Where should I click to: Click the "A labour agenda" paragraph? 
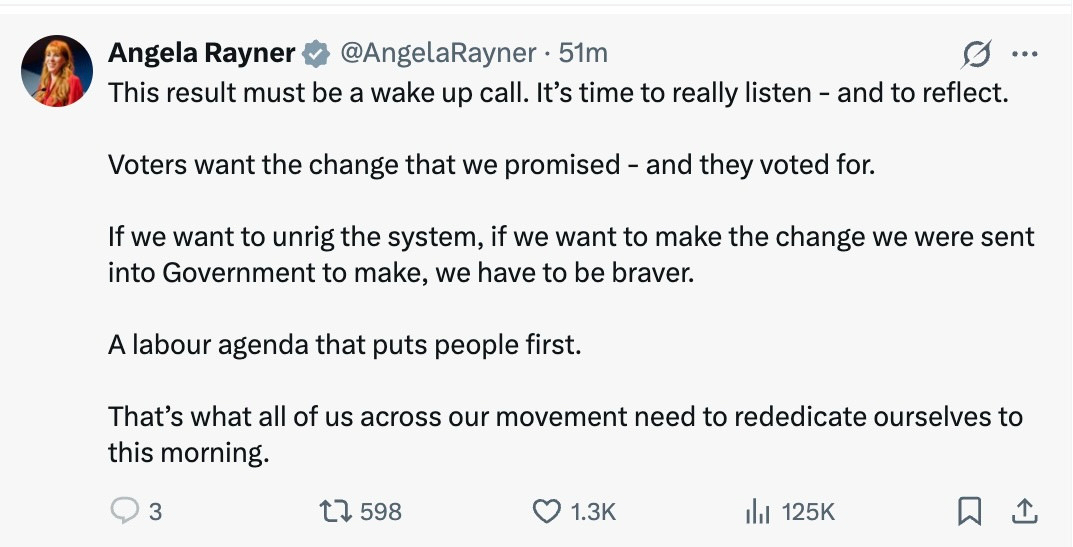tap(344, 345)
